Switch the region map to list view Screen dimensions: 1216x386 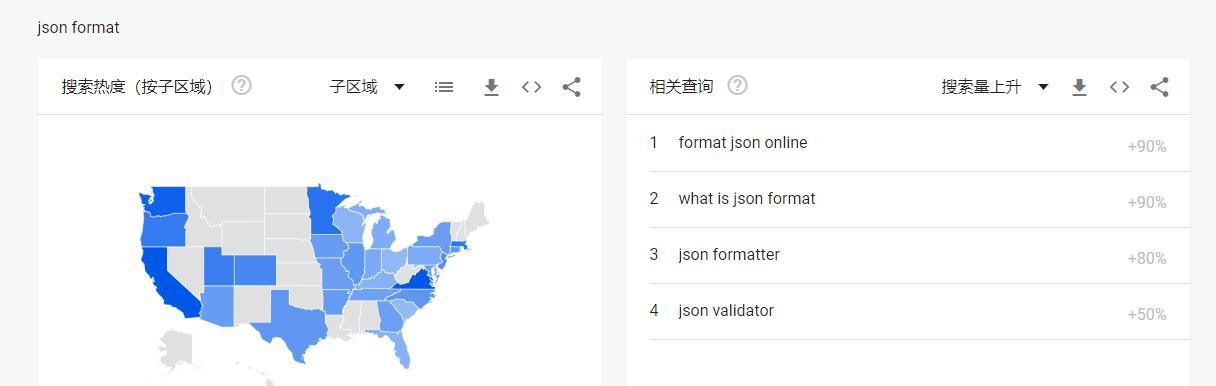click(x=444, y=87)
